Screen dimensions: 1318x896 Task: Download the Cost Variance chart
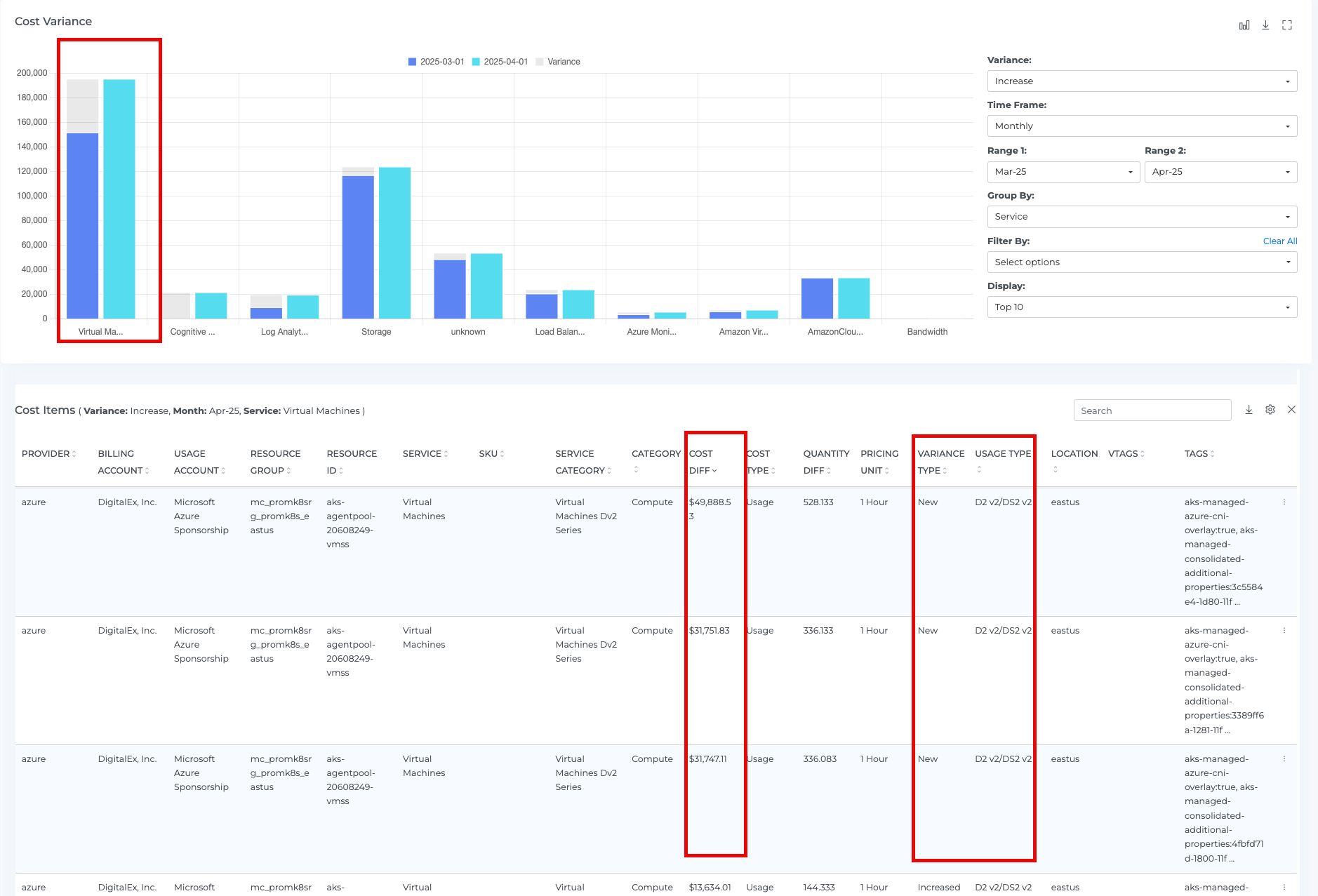point(1265,25)
